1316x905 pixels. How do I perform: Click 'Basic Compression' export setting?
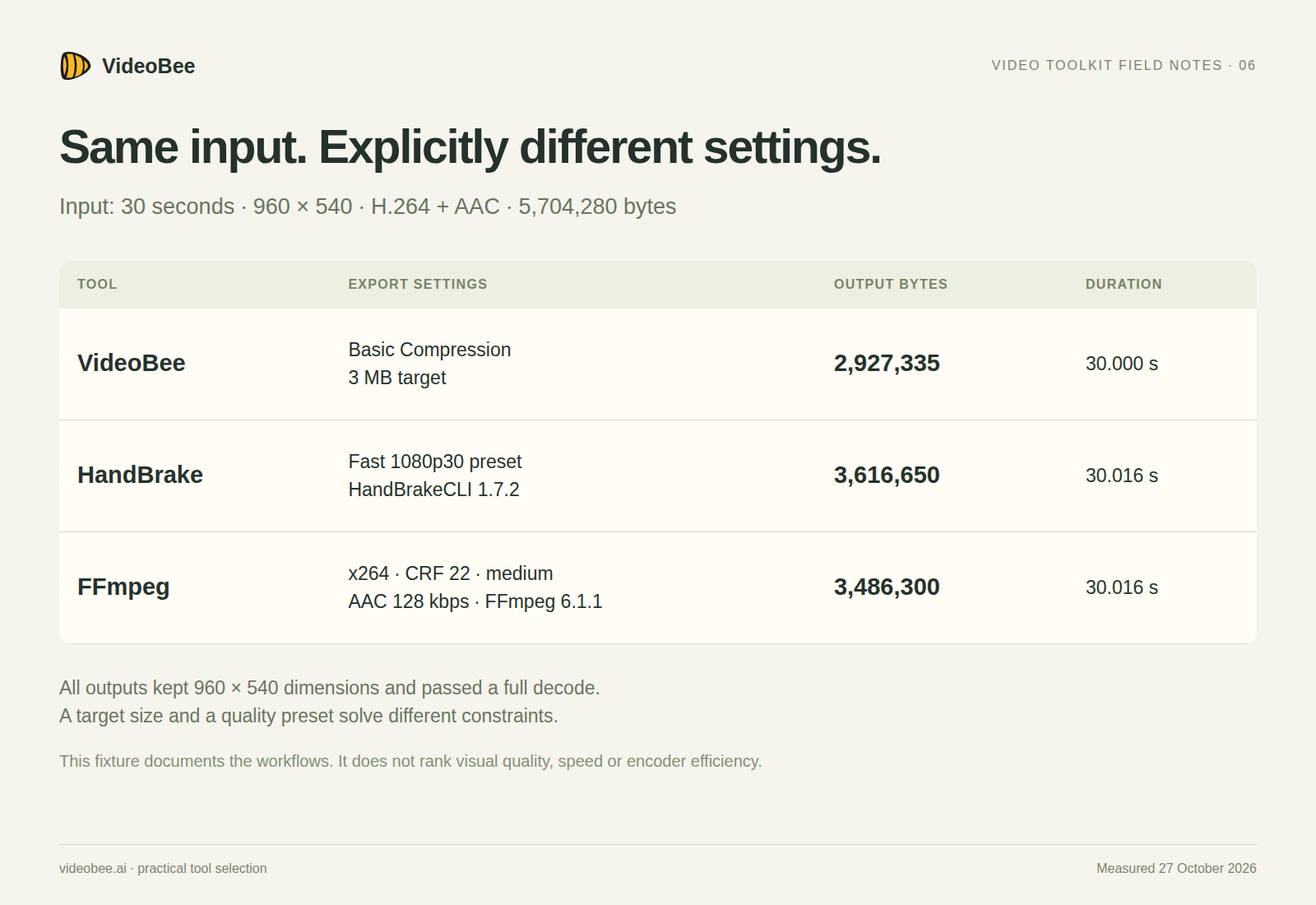[429, 350]
